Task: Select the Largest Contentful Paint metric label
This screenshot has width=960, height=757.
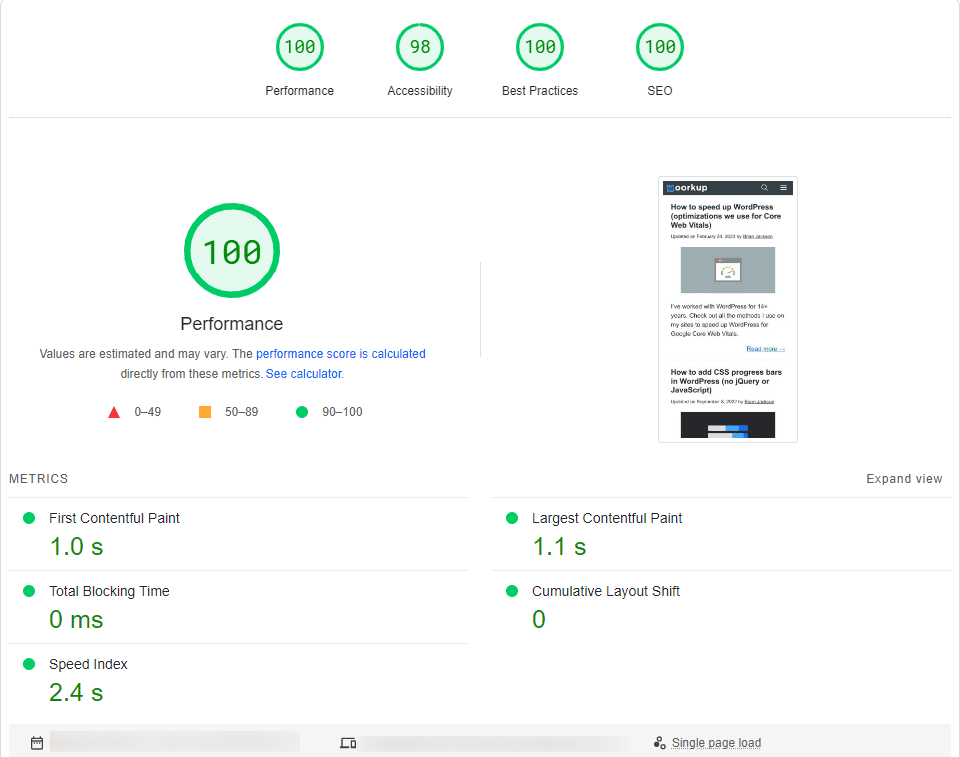Action: [607, 518]
